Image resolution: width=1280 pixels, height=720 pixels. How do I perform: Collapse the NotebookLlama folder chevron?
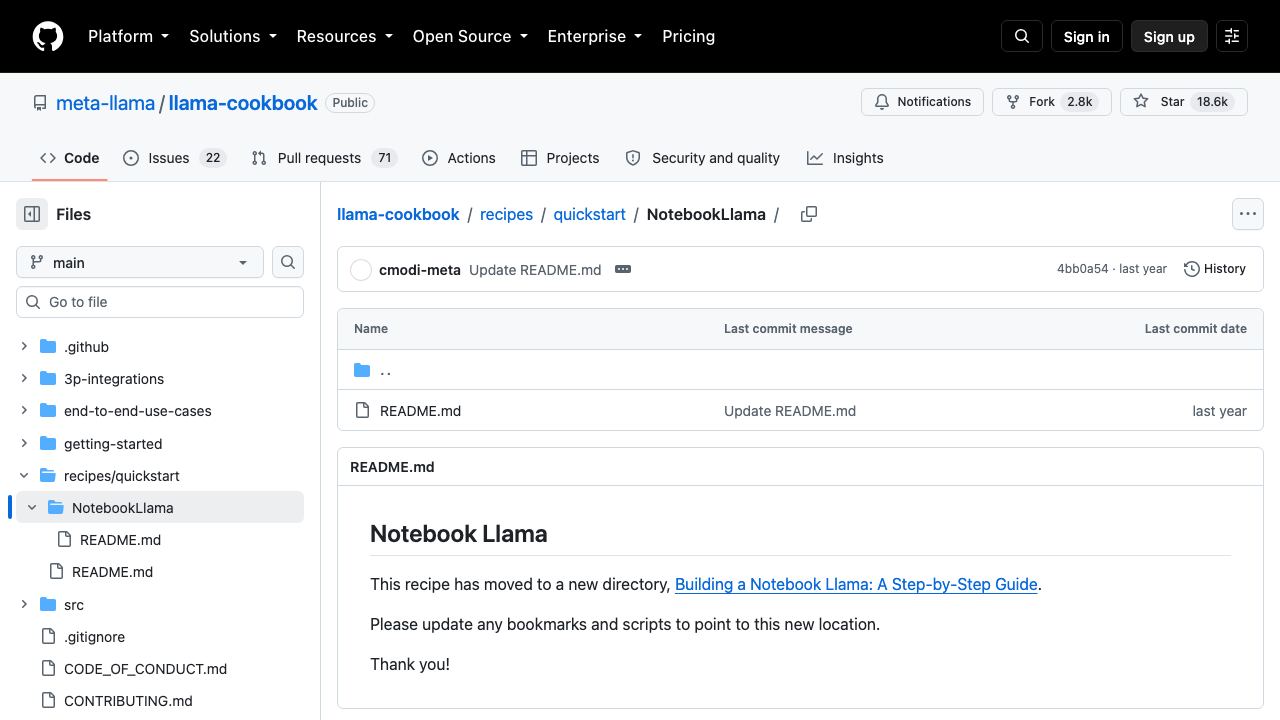32,507
